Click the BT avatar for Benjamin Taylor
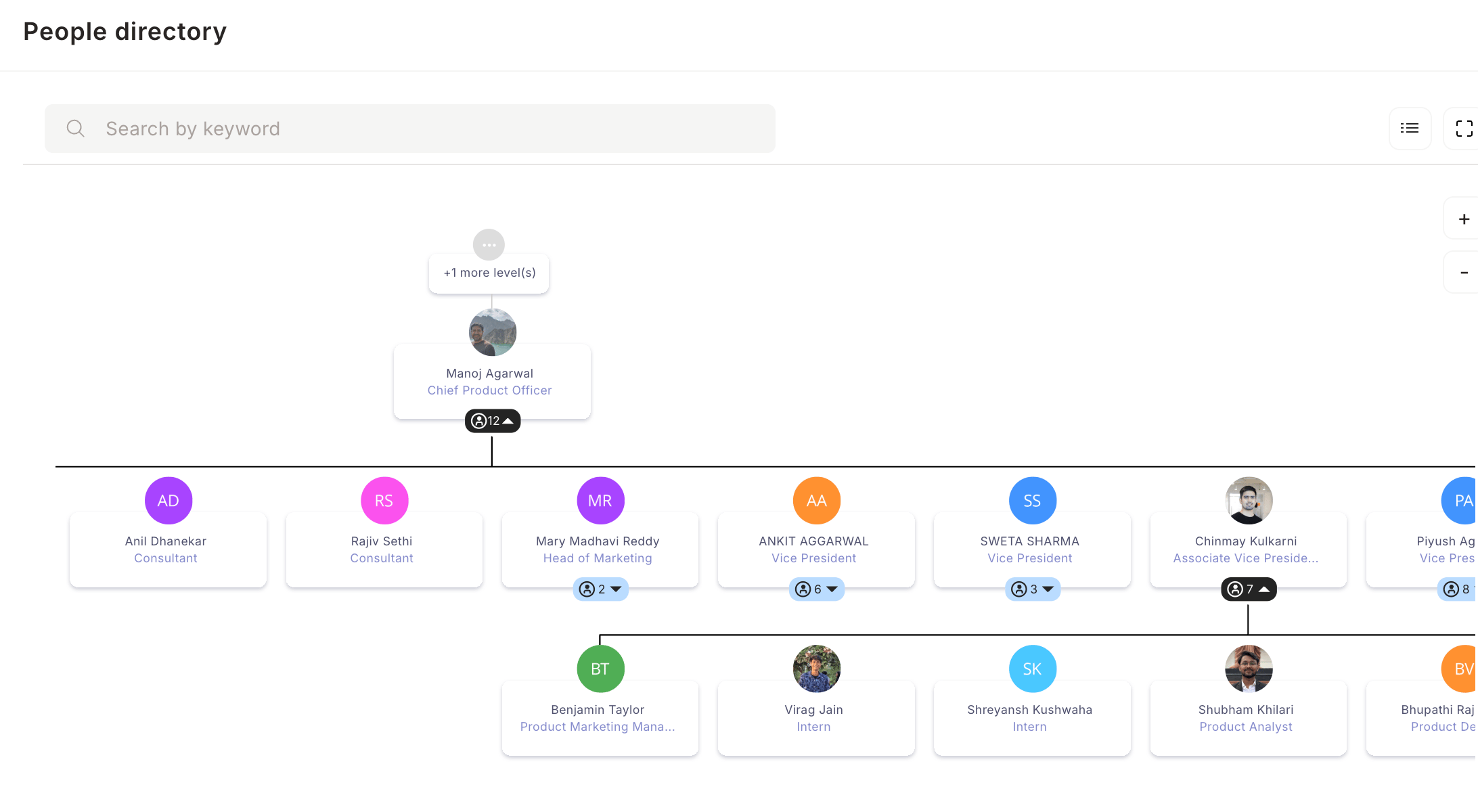Screen dimensions: 1478x812 [600, 669]
